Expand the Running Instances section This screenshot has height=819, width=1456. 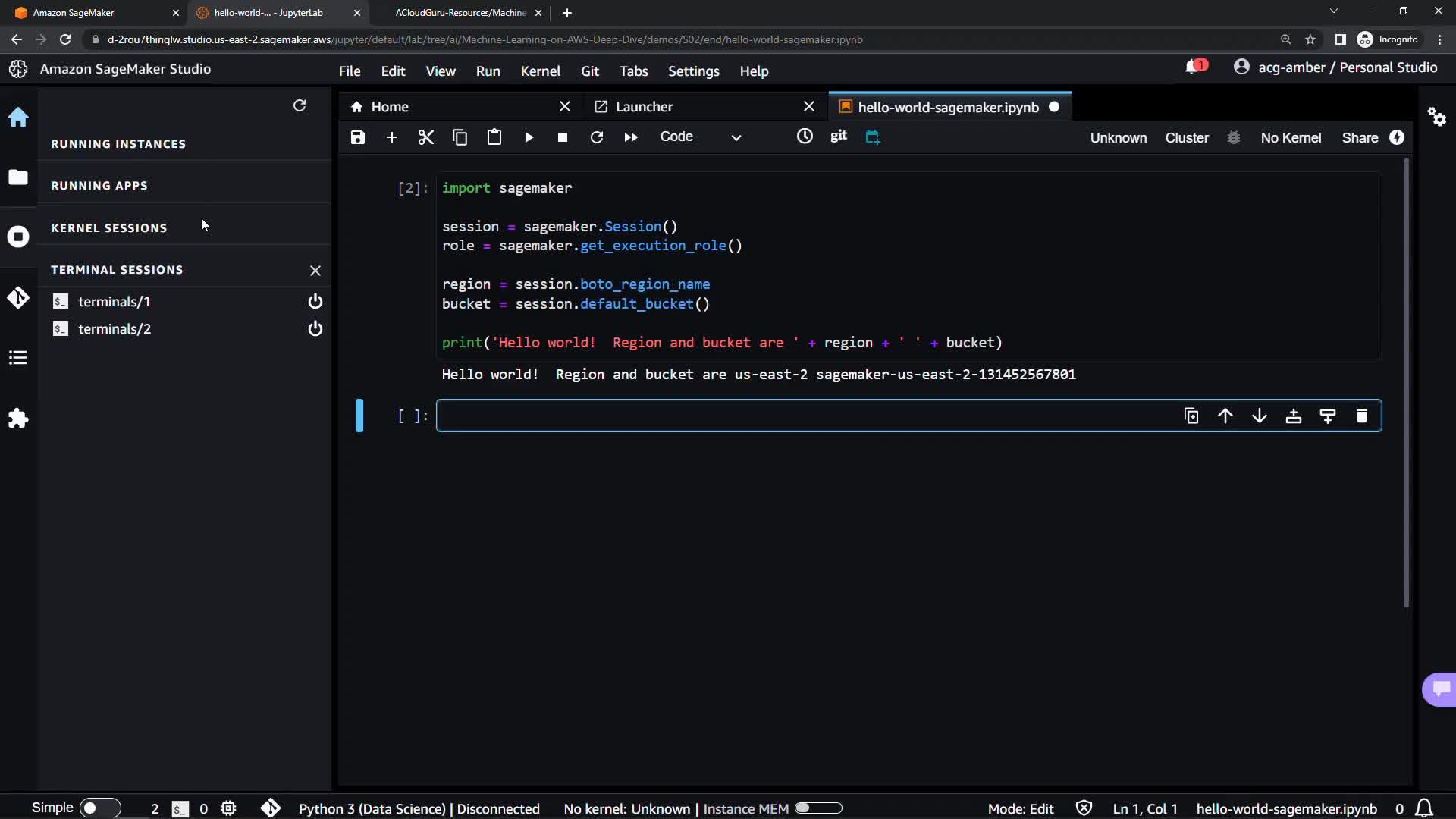tap(118, 144)
